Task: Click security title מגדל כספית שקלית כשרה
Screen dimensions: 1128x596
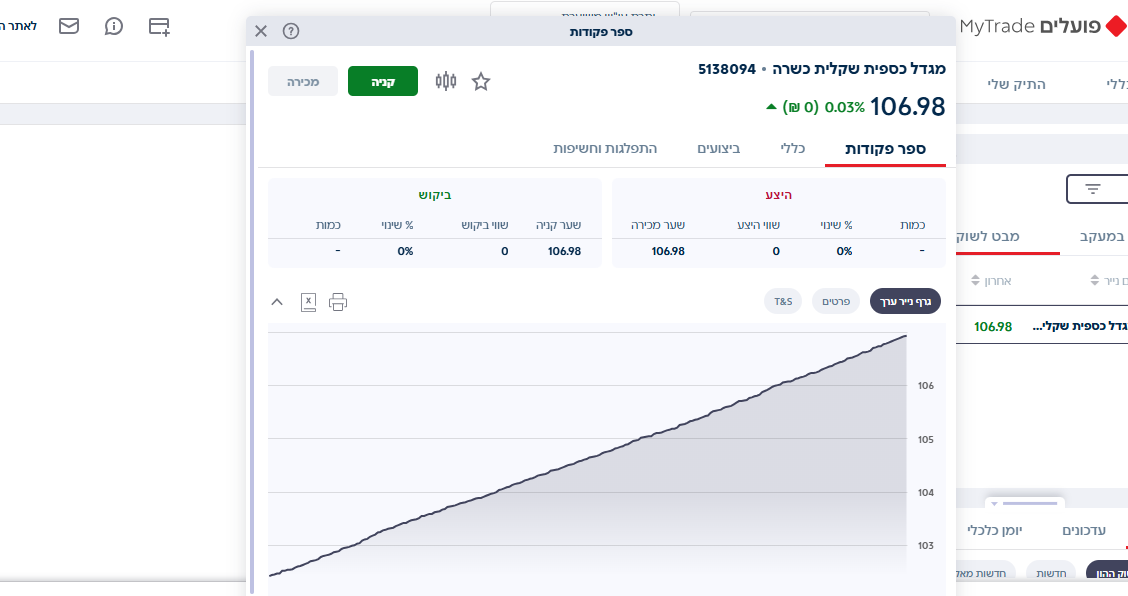Action: (x=860, y=69)
